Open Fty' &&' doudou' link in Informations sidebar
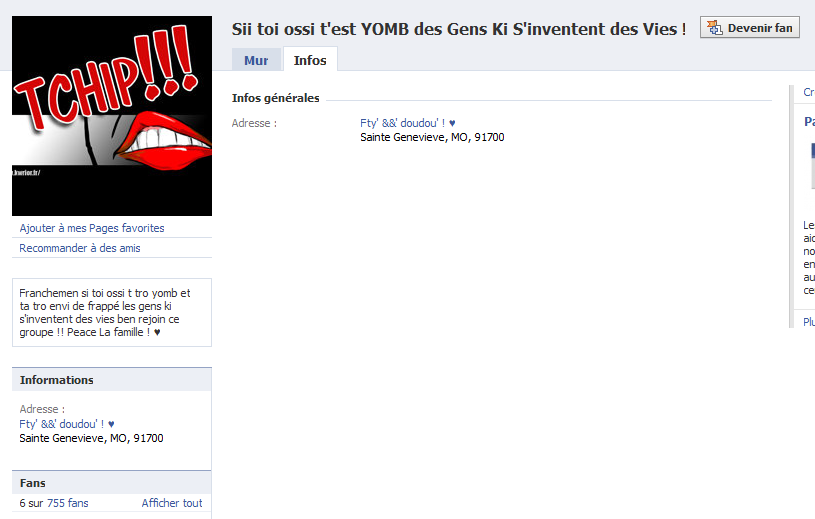This screenshot has height=519, width=815. pos(67,424)
